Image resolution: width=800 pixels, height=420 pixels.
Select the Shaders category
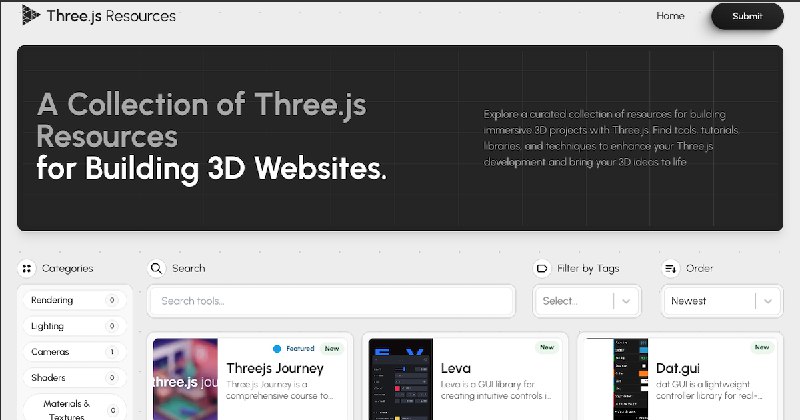74,378
